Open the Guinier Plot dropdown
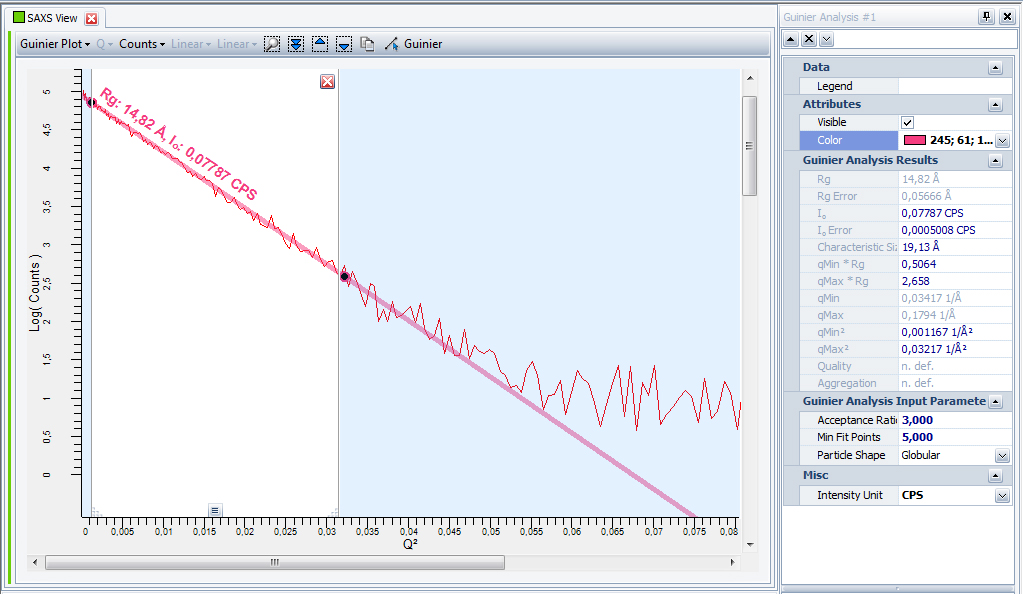This screenshot has height=594, width=1023. [55, 44]
